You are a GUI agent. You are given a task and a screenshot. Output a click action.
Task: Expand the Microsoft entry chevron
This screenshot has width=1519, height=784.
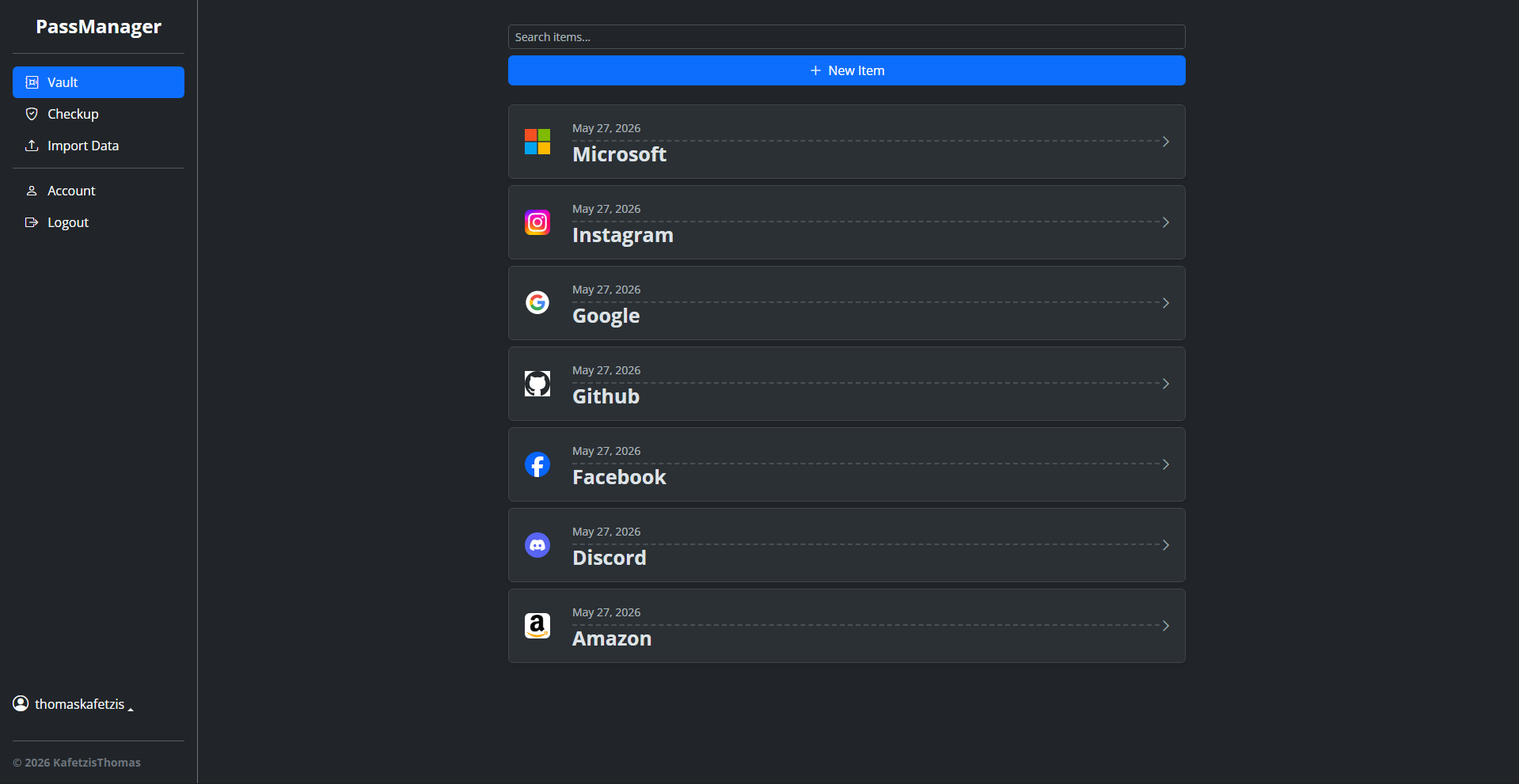(1165, 142)
